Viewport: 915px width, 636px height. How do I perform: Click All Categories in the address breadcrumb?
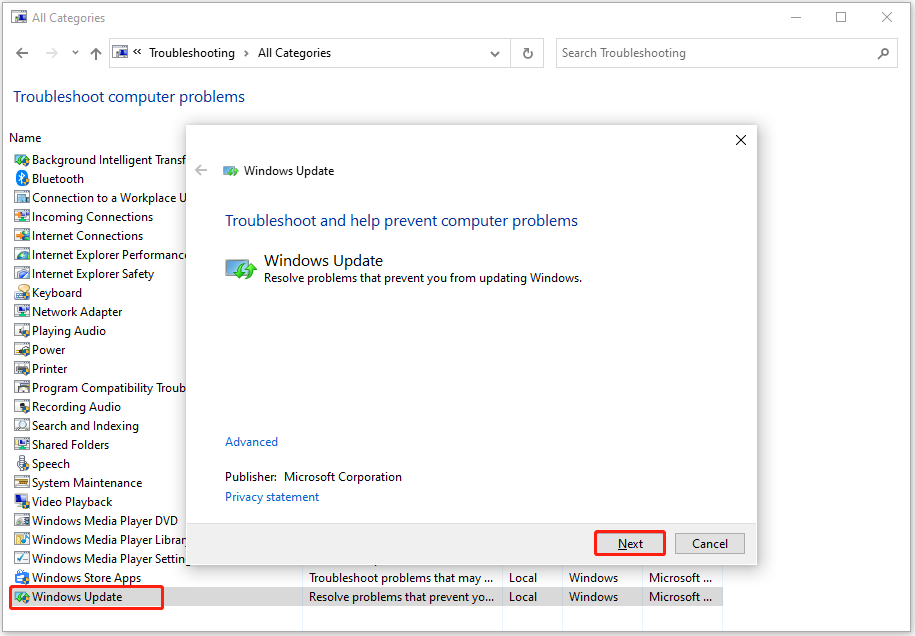[x=294, y=53]
